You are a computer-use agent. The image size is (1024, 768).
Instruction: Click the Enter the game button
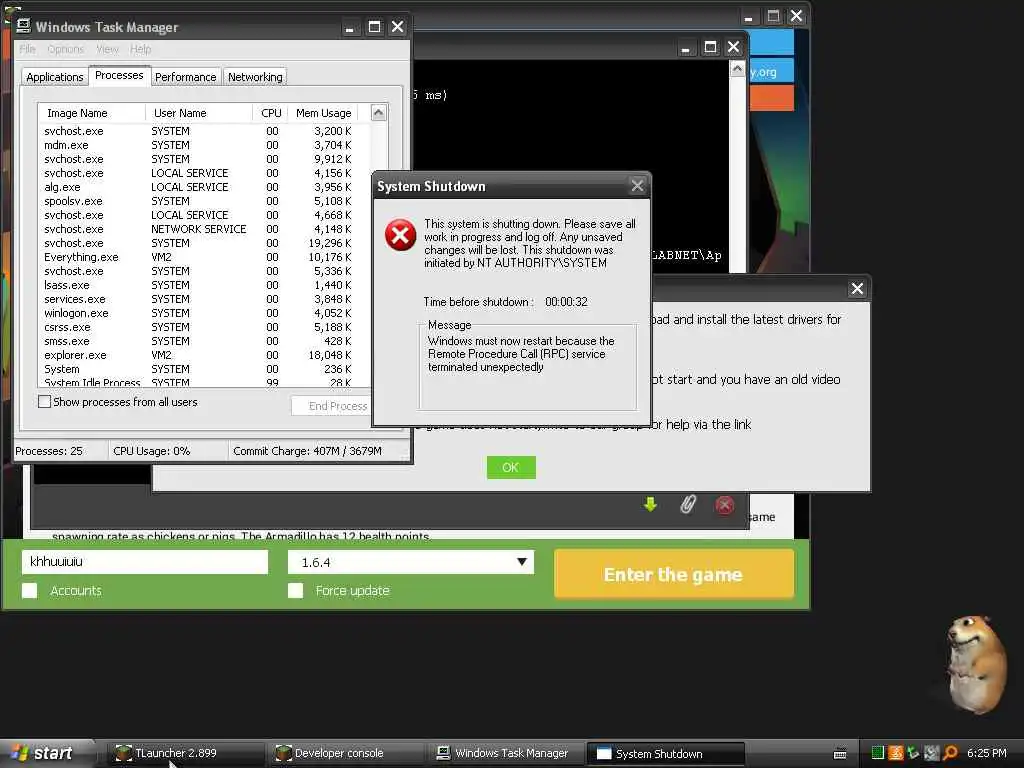pos(673,574)
